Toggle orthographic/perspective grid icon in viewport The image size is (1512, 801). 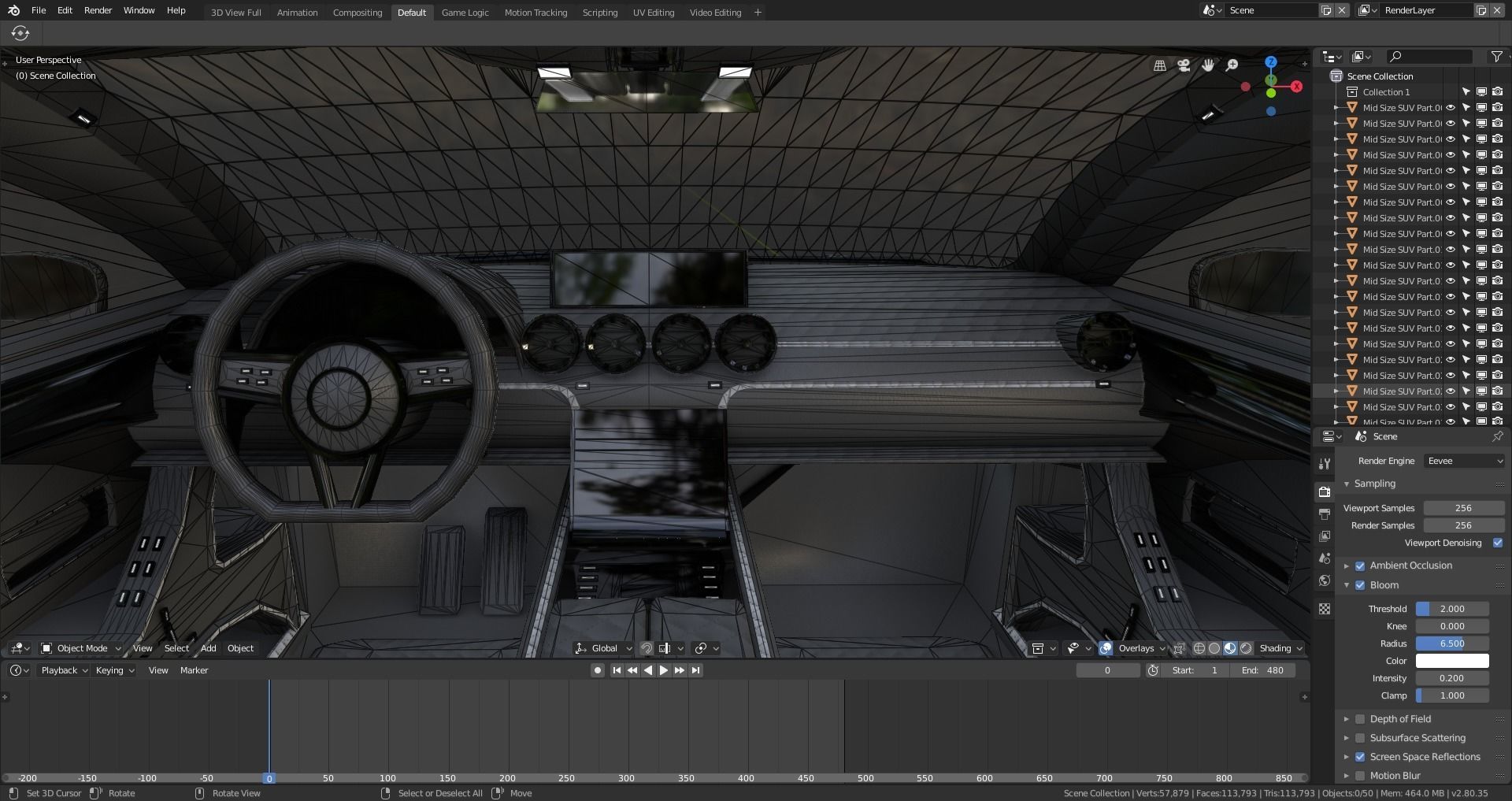1160,65
